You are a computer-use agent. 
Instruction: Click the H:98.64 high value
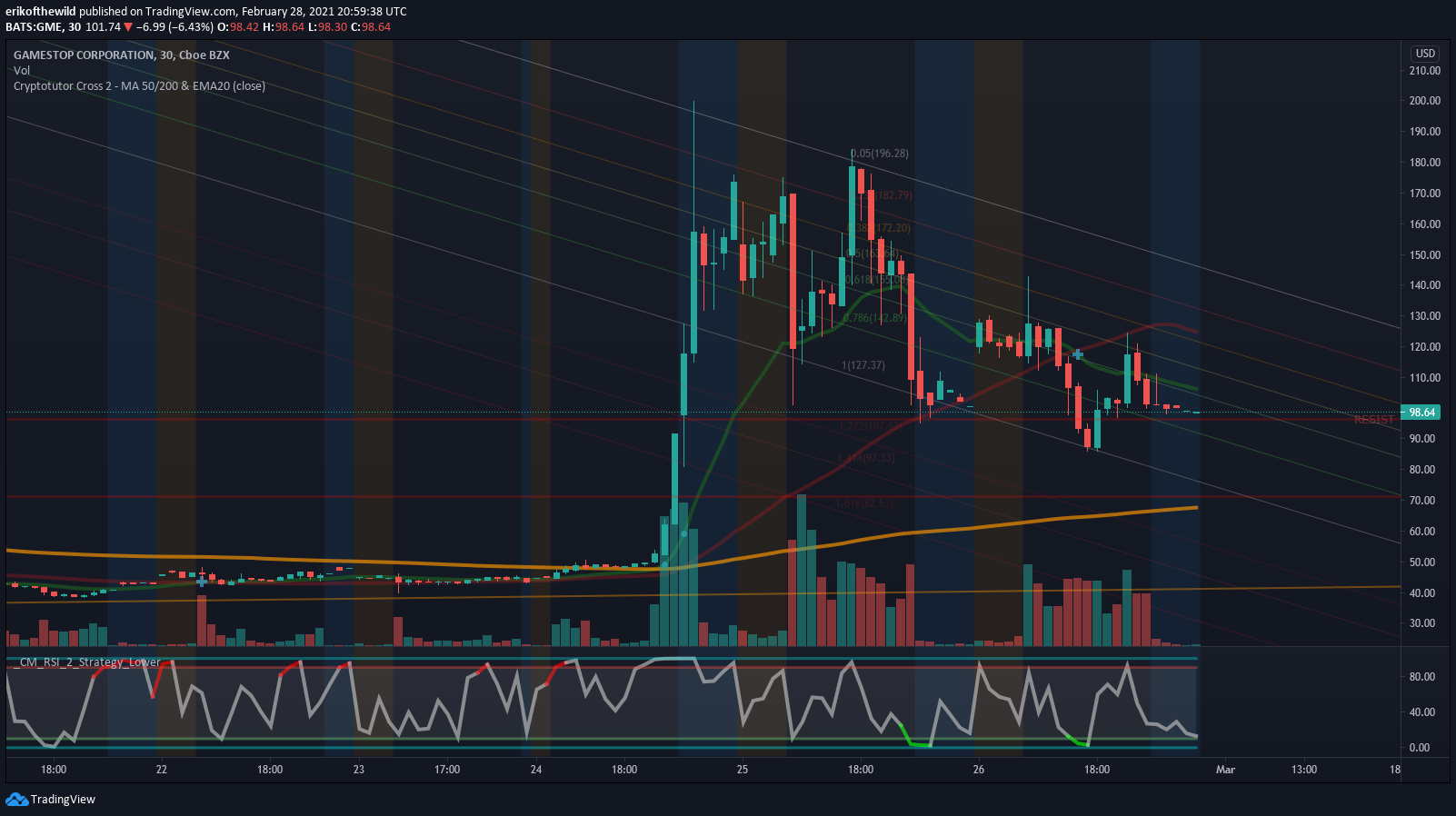(x=284, y=27)
